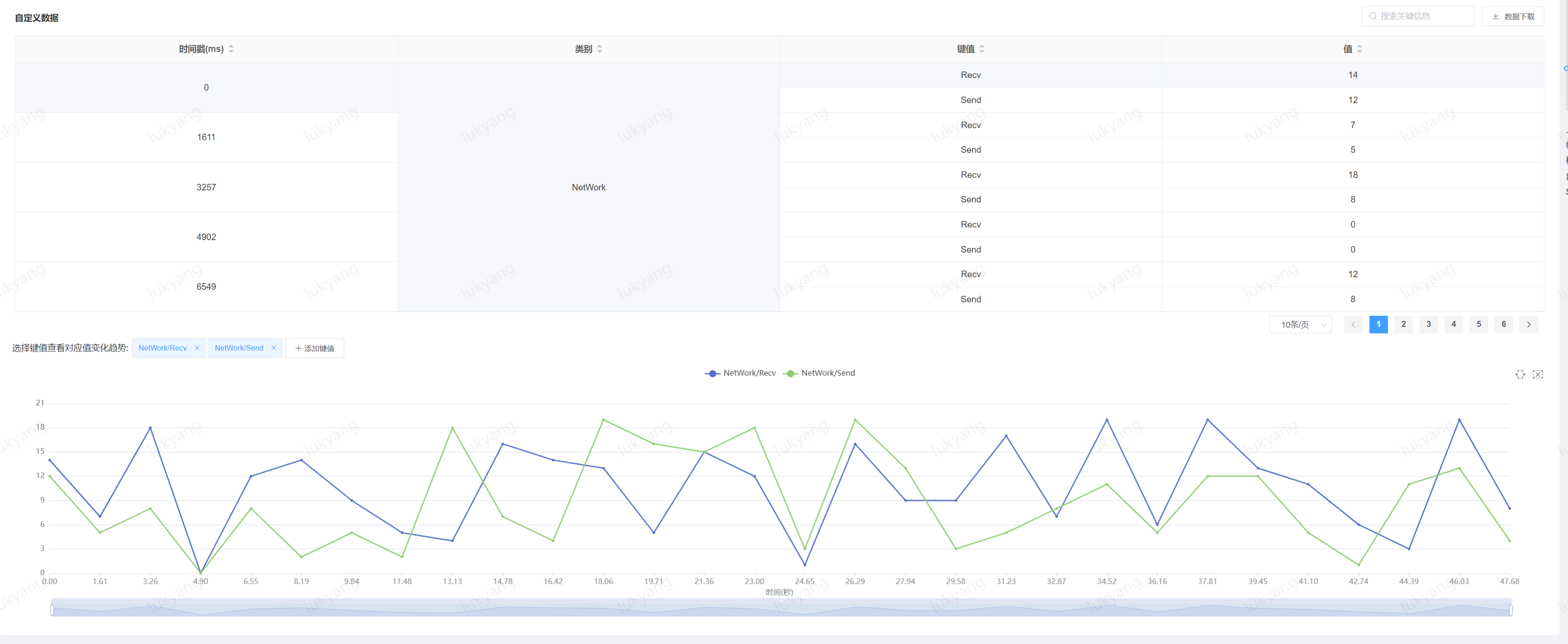The width and height of the screenshot is (1568, 644).
Task: Click the 添加键值 button
Action: [315, 348]
